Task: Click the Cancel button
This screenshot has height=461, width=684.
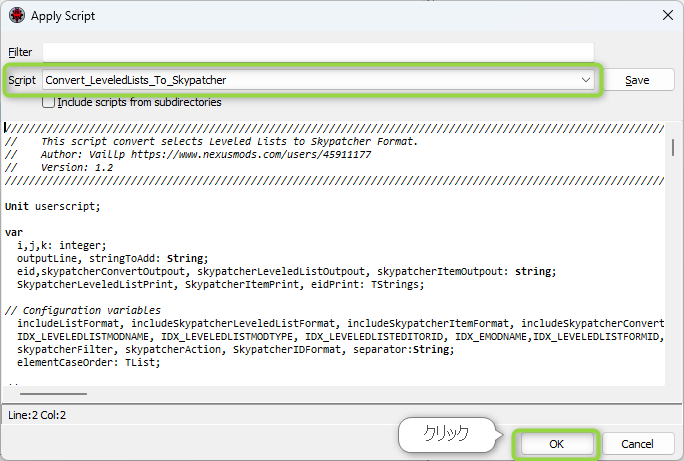Action: (637, 443)
